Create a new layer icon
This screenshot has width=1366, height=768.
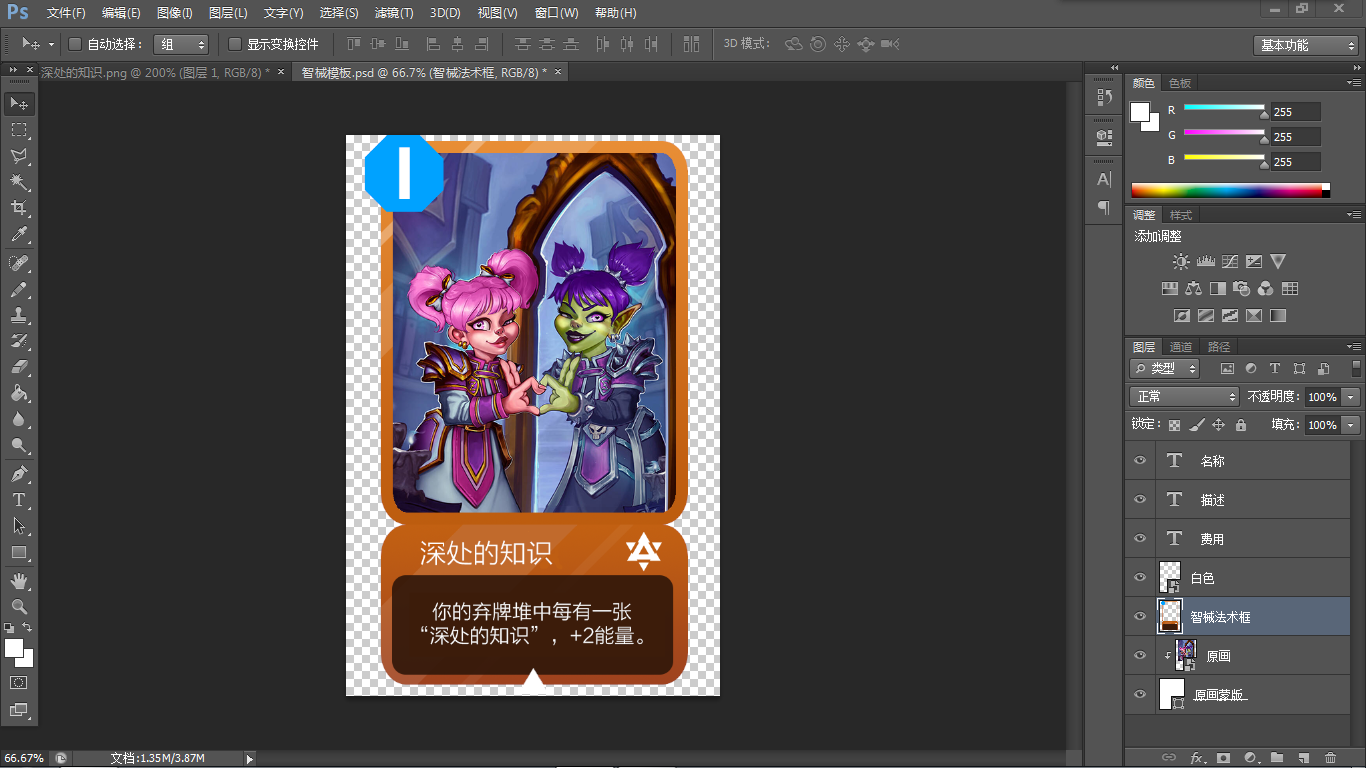pyautogui.click(x=1303, y=758)
